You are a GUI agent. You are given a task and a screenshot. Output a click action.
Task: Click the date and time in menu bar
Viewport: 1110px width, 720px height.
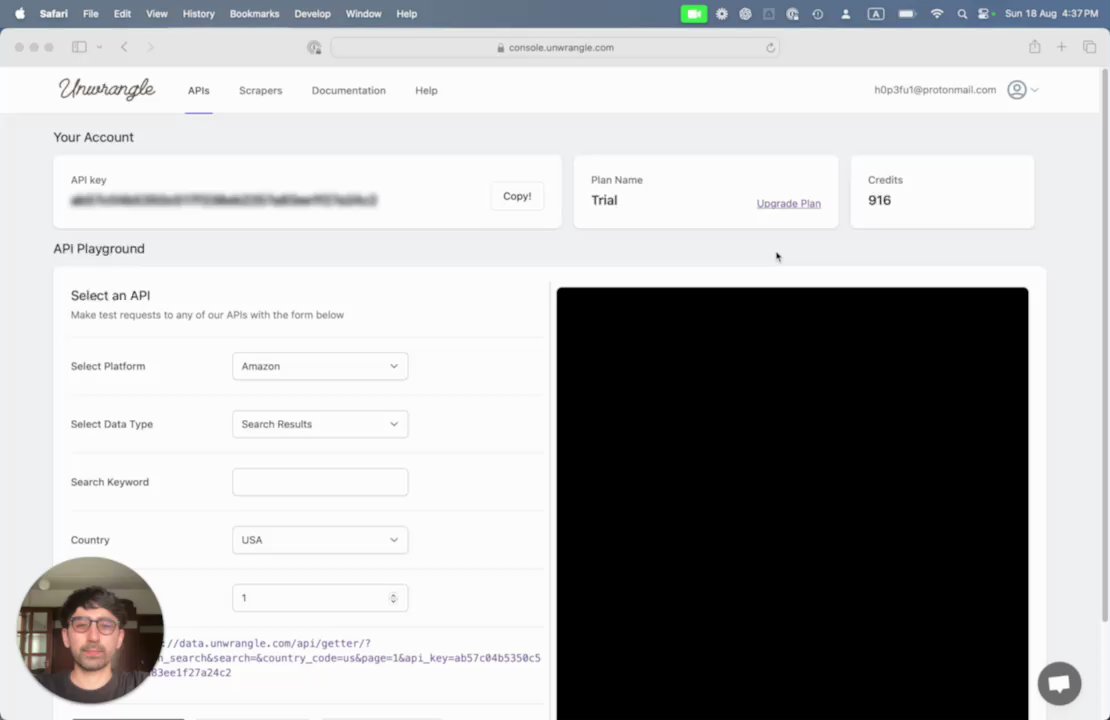(1051, 13)
